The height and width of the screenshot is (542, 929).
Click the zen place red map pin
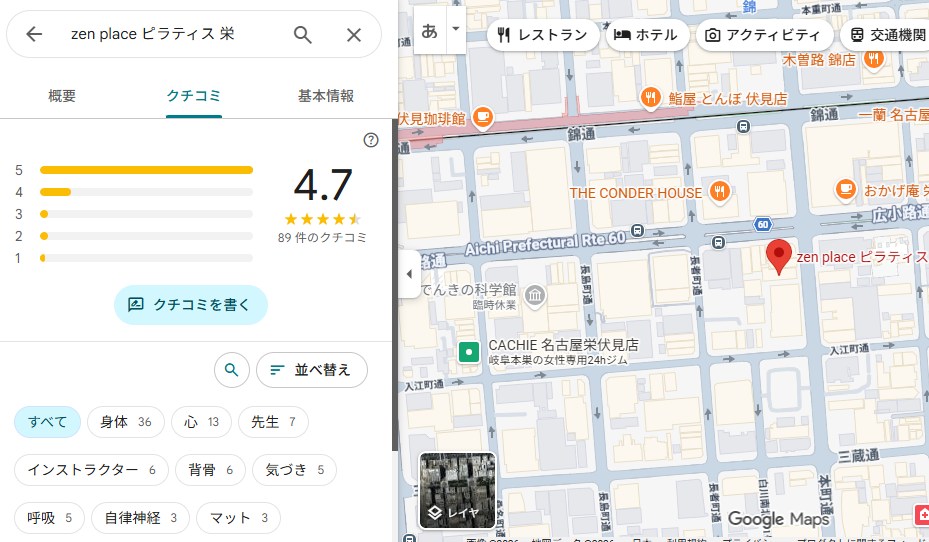[779, 257]
